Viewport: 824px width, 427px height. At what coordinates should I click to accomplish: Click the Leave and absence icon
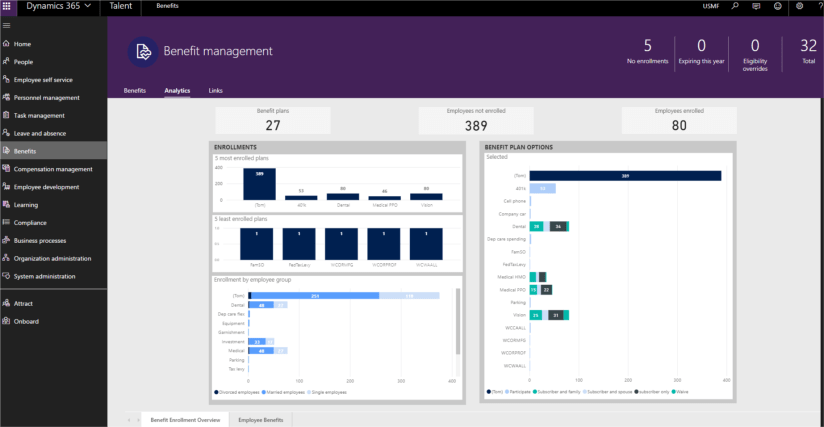pos(6,133)
